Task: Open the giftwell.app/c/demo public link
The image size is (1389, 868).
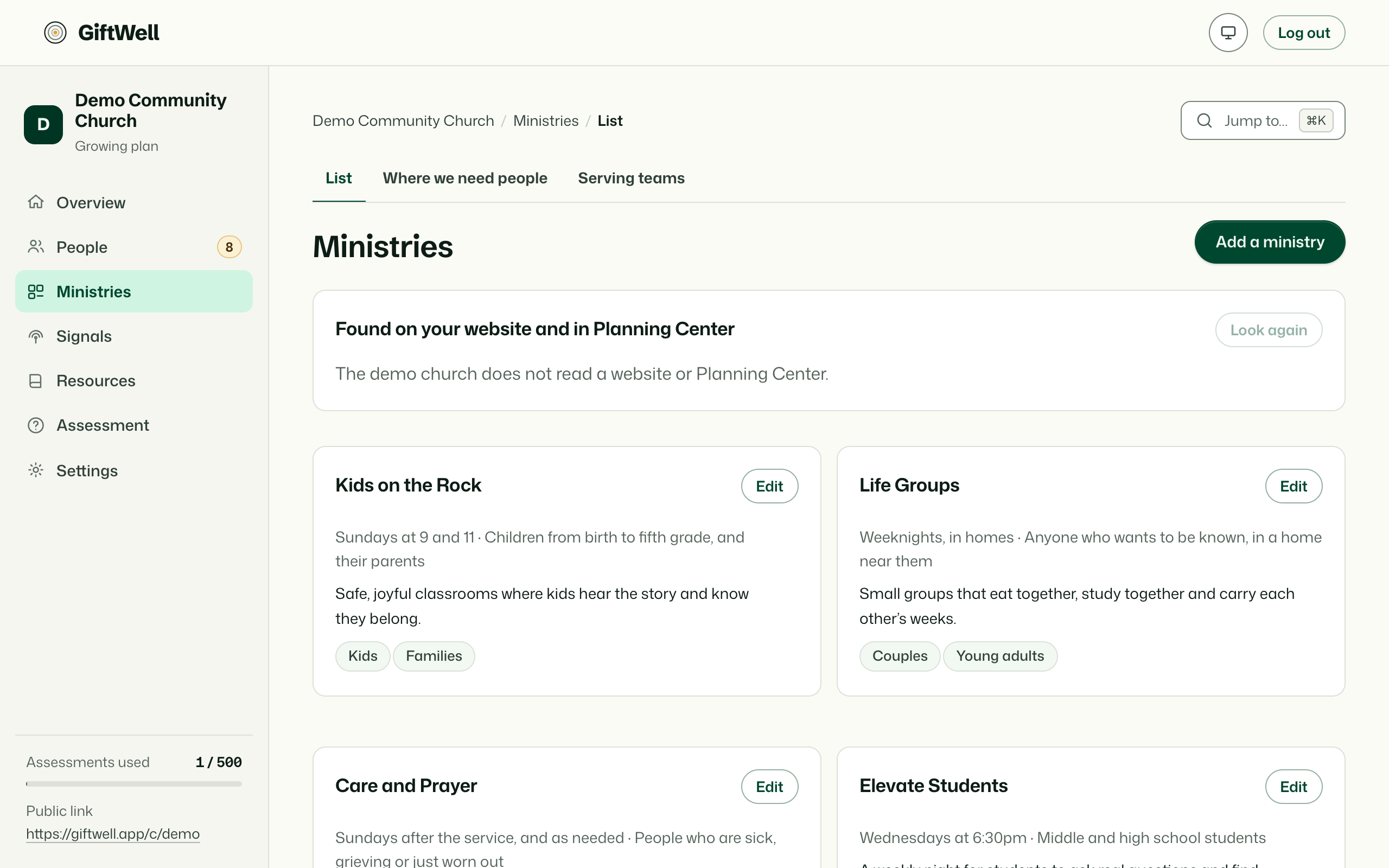Action: tap(113, 834)
